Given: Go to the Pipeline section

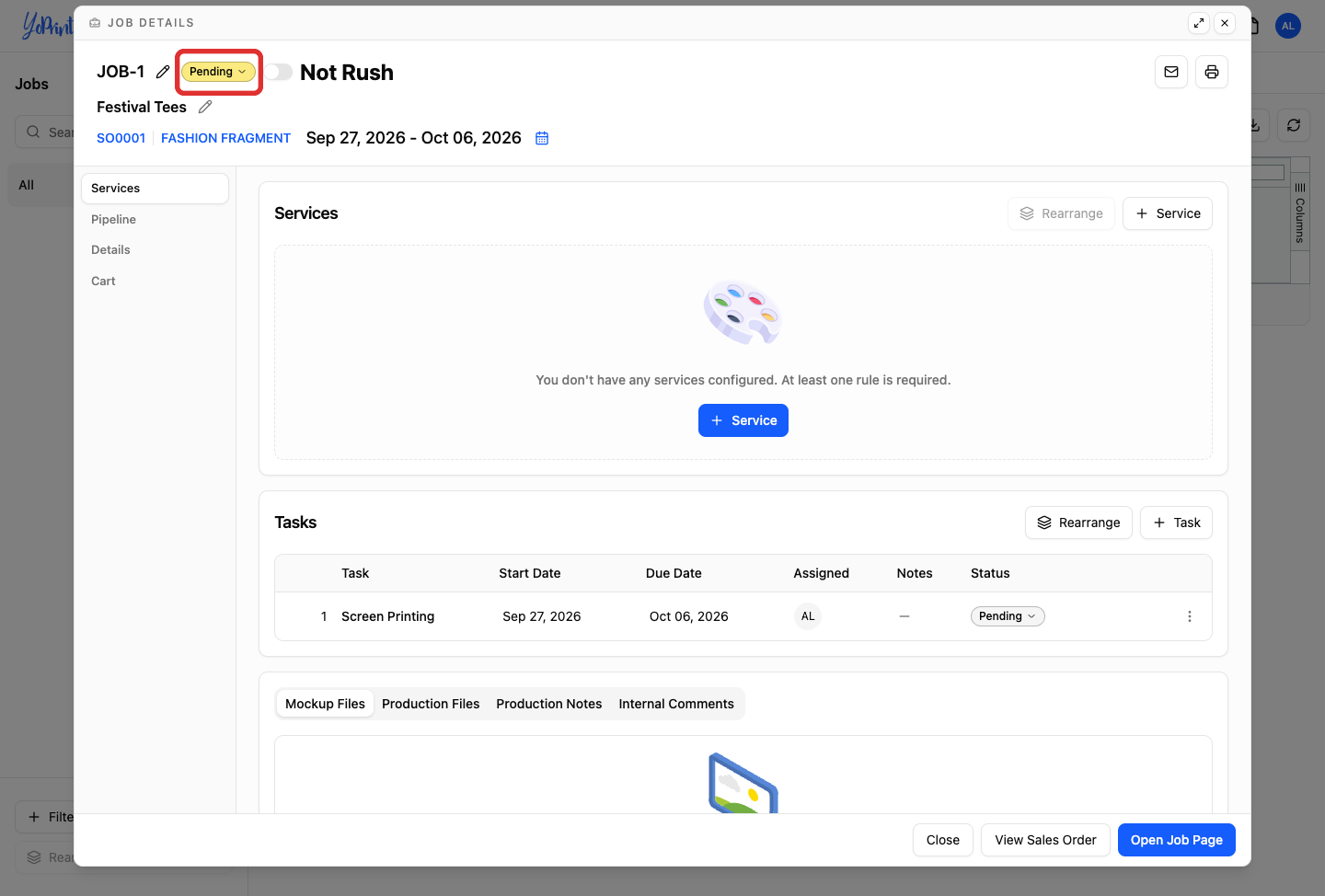Looking at the screenshot, I should pos(155,219).
